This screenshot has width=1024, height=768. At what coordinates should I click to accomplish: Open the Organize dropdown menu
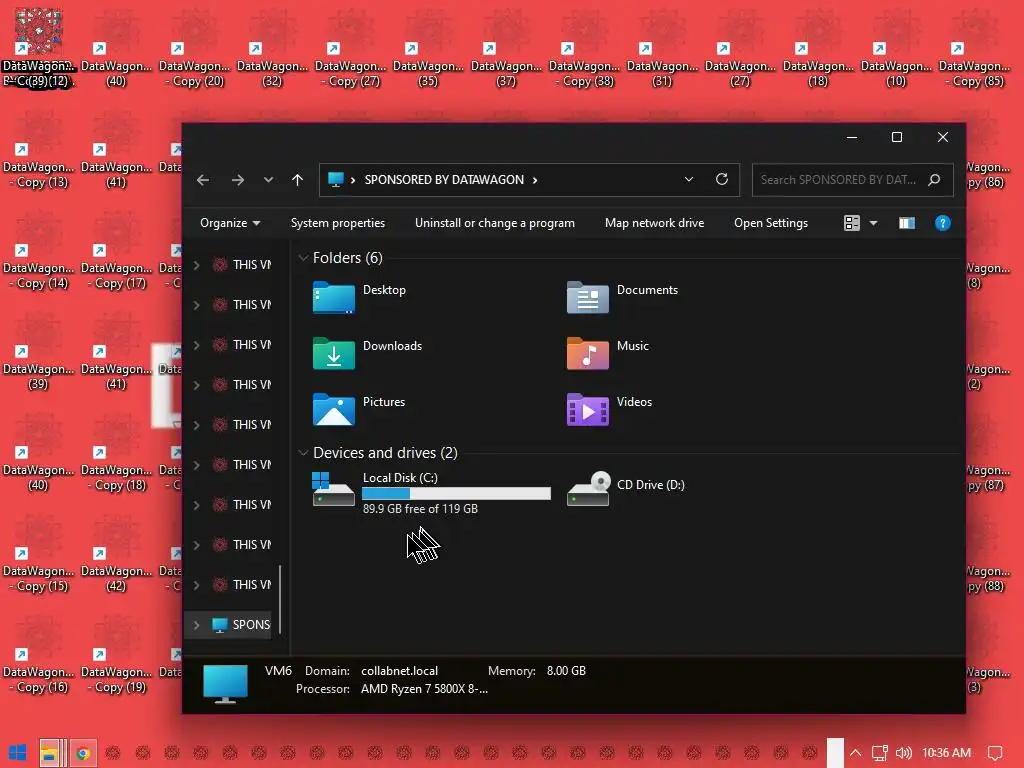[230, 223]
